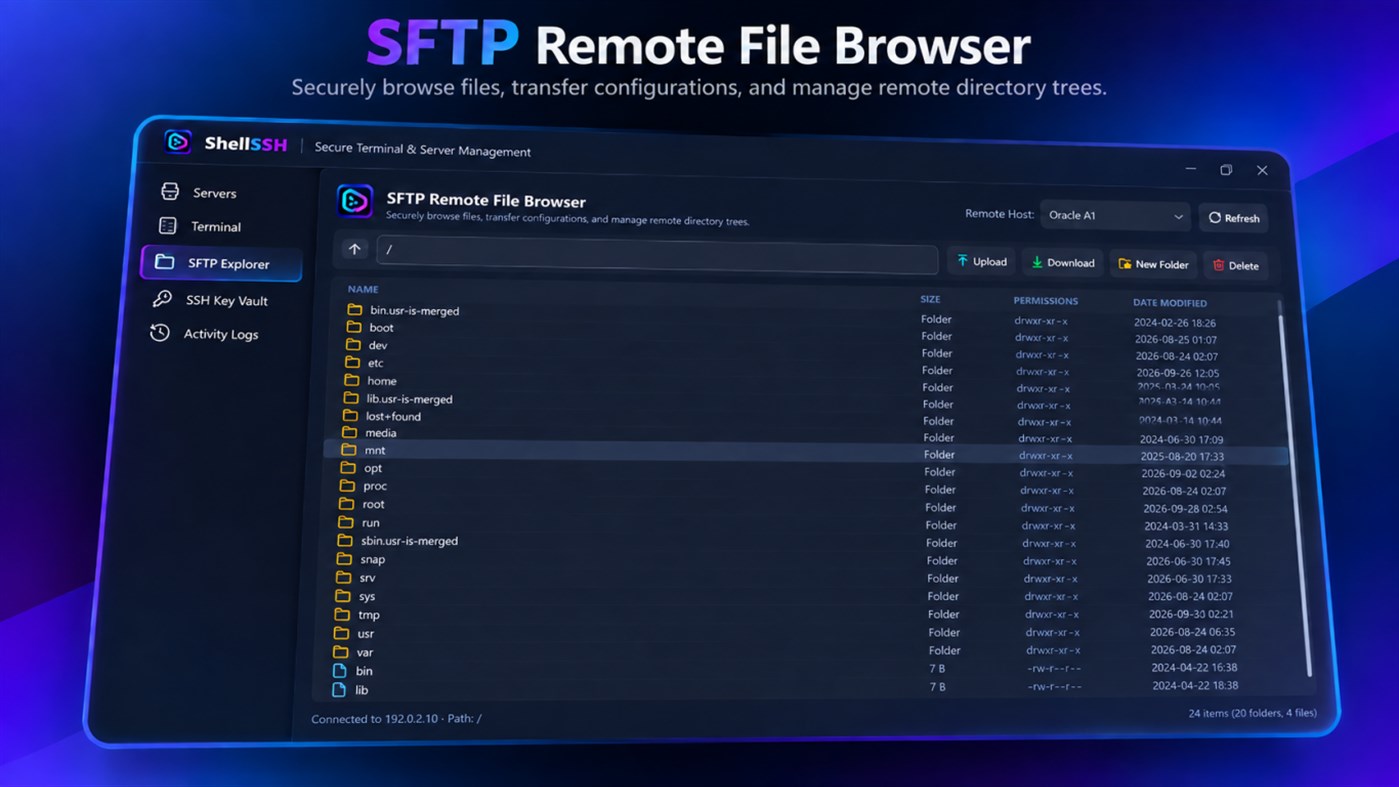This screenshot has height=787, width=1399.
Task: Select the lib.usr-is-merged entry
Action: click(x=409, y=399)
